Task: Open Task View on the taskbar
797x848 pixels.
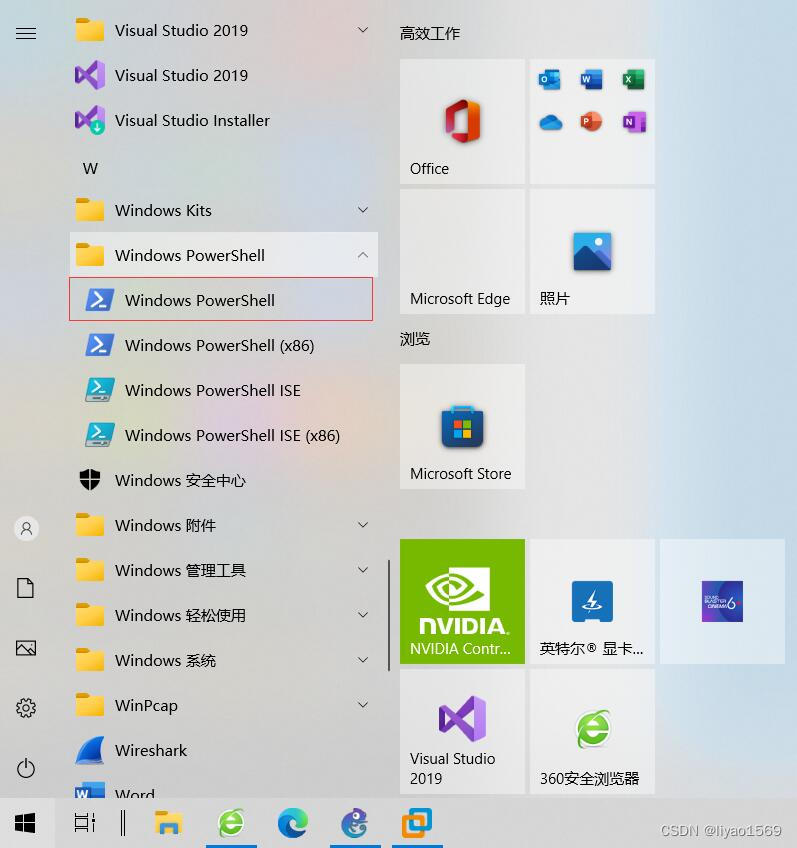Action: [85, 823]
